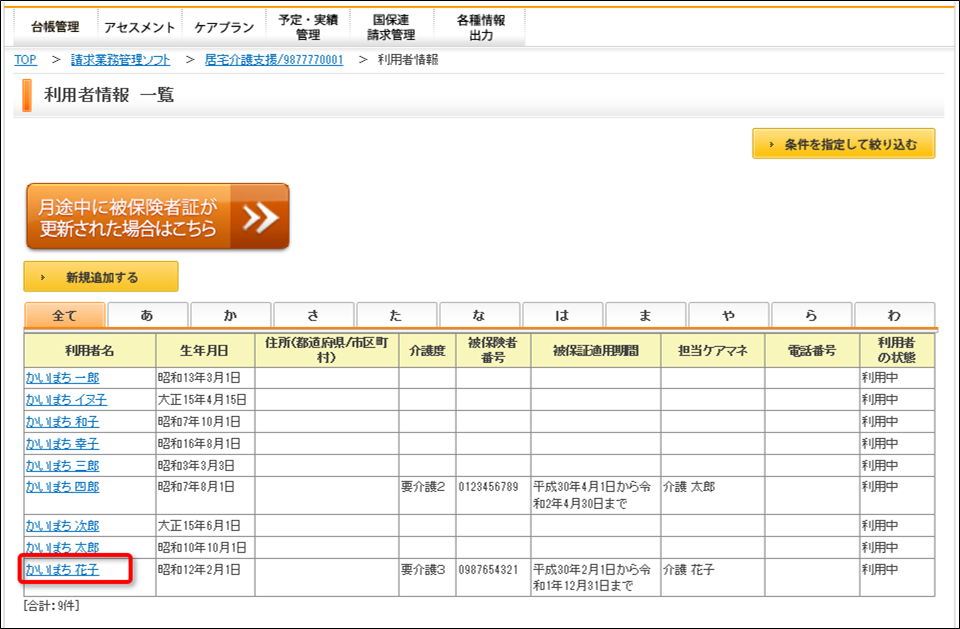Click the 被保険者番号 column header

pos(493,350)
